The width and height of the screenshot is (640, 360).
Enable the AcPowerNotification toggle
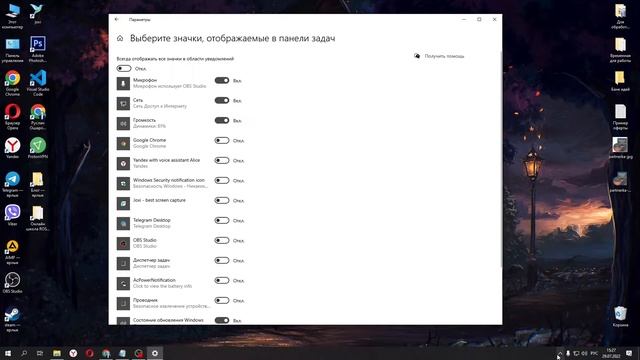(222, 280)
